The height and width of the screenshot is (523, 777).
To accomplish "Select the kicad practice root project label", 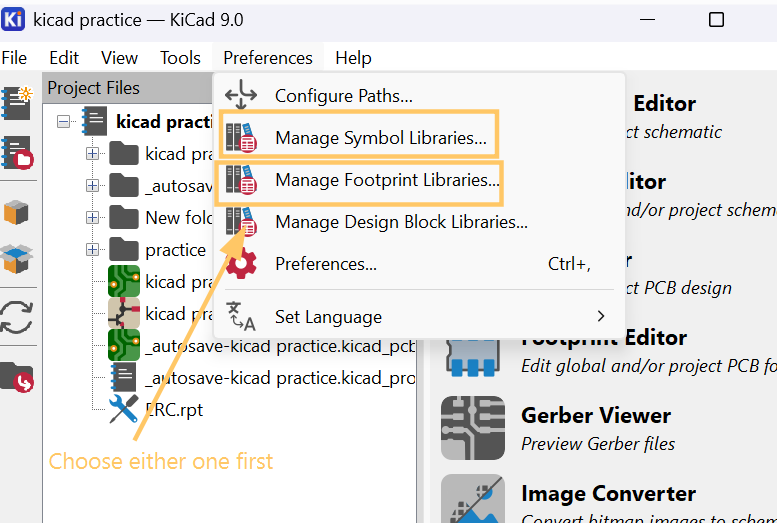I will tap(164, 121).
